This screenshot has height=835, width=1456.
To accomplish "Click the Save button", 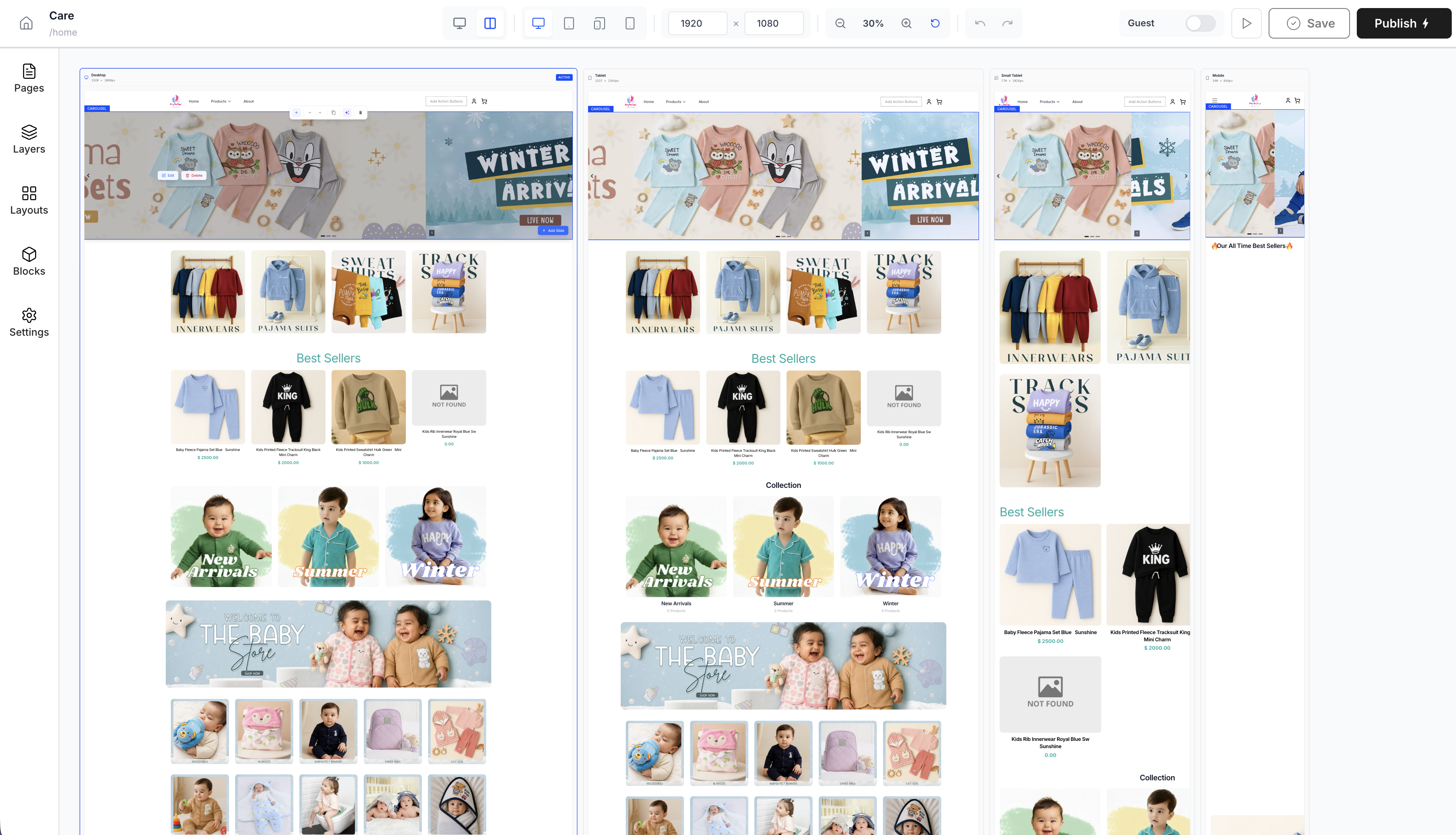I will click(x=1308, y=23).
